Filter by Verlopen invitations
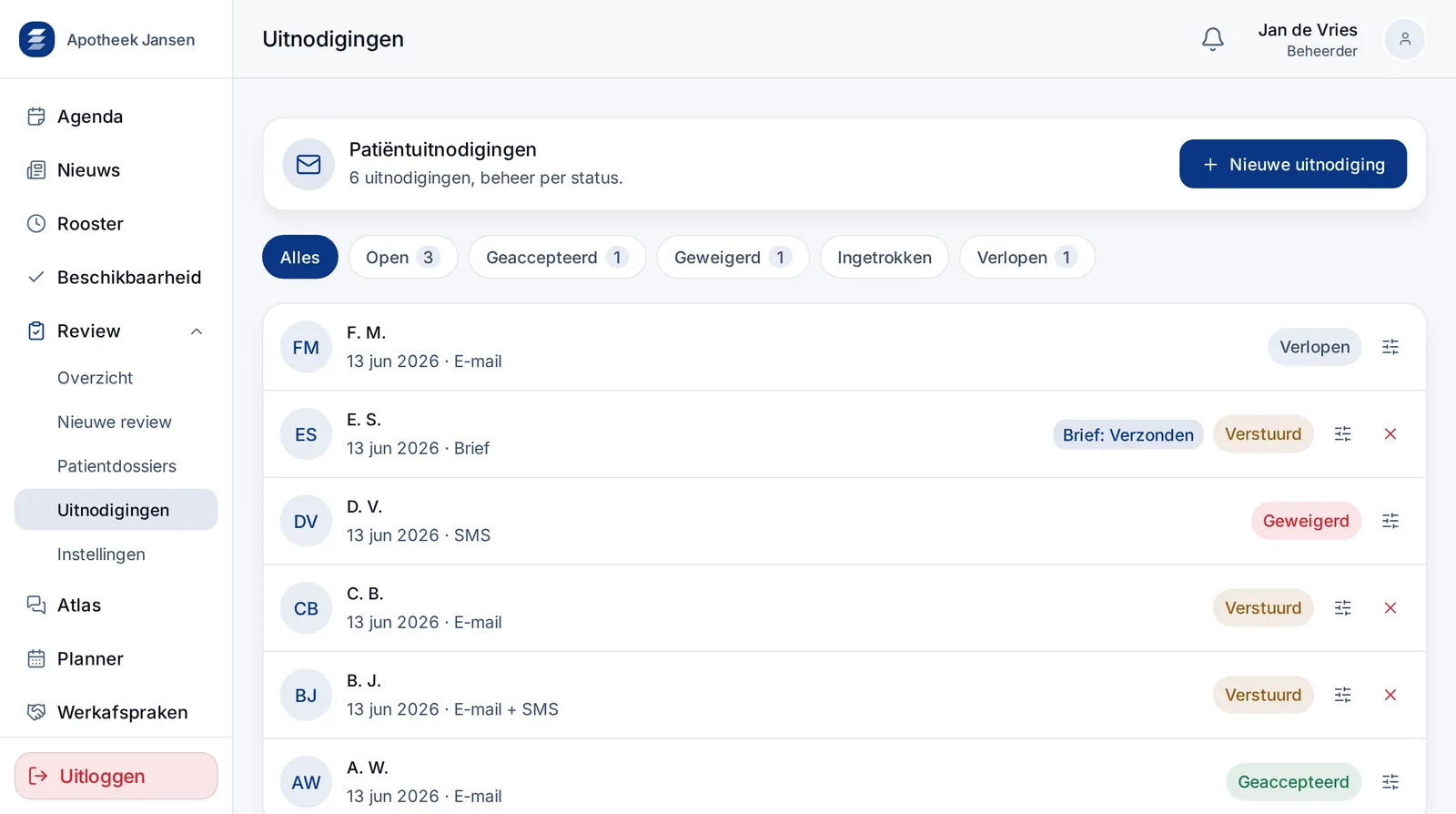Screen dimensions: 1456x814 [x=1027, y=258]
